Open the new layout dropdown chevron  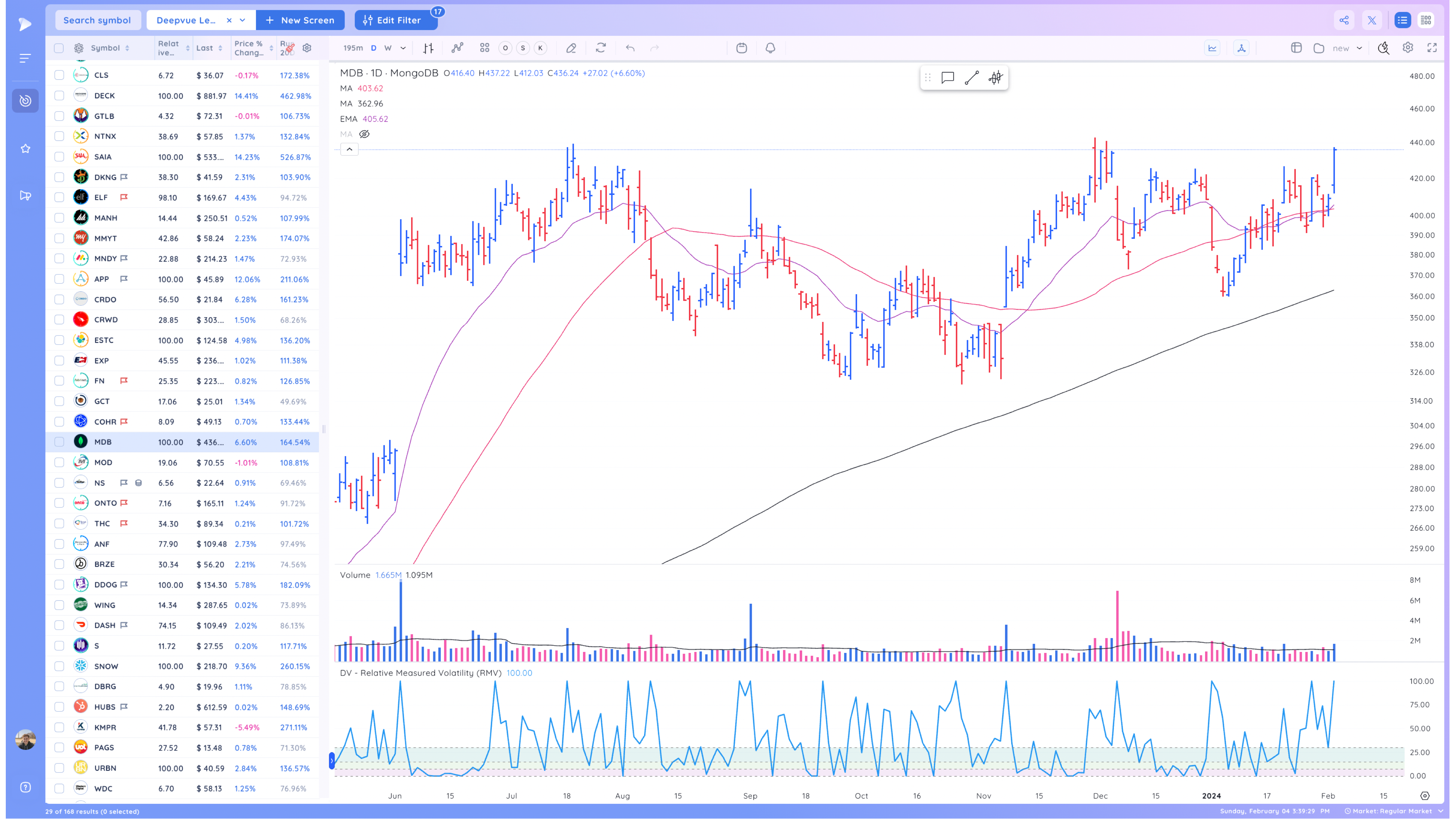coord(1359,48)
